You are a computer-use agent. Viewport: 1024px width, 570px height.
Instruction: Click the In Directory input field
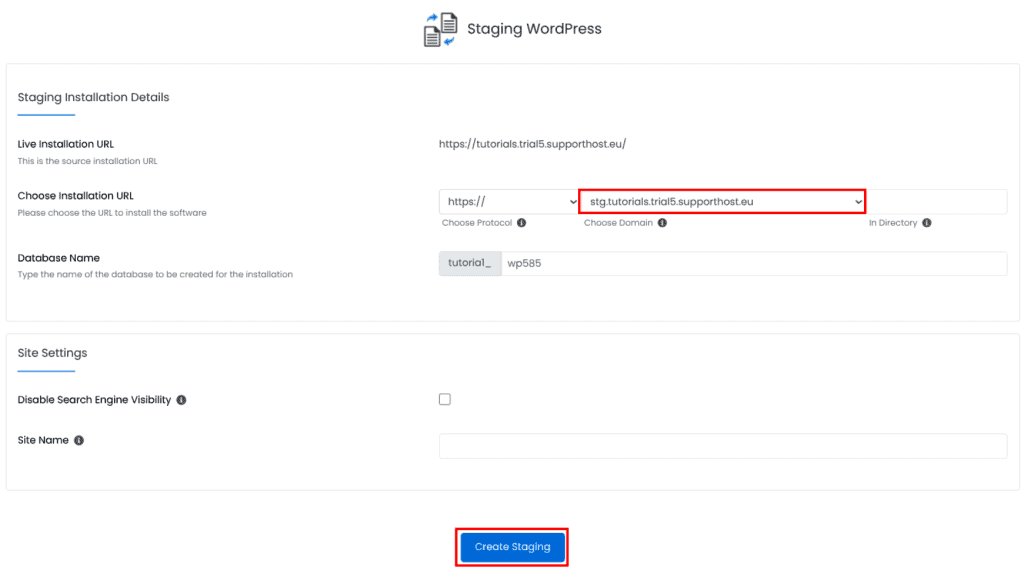[936, 202]
